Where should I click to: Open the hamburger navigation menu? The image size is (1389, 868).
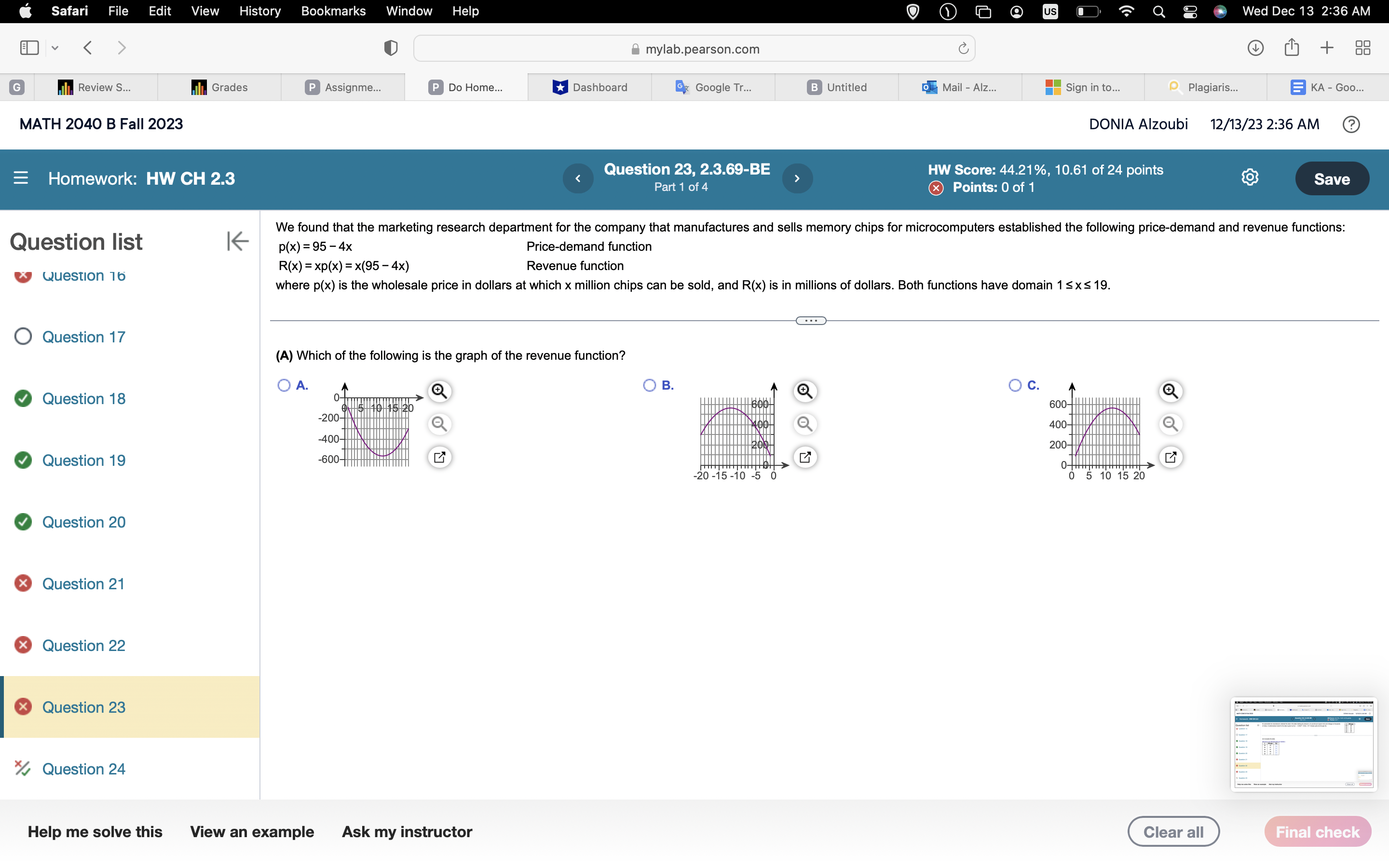pyautogui.click(x=21, y=178)
